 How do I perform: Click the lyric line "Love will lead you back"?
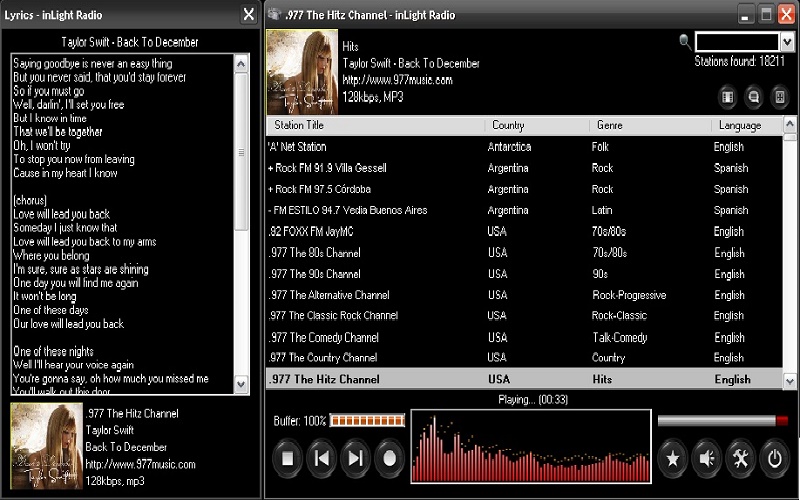(x=61, y=214)
